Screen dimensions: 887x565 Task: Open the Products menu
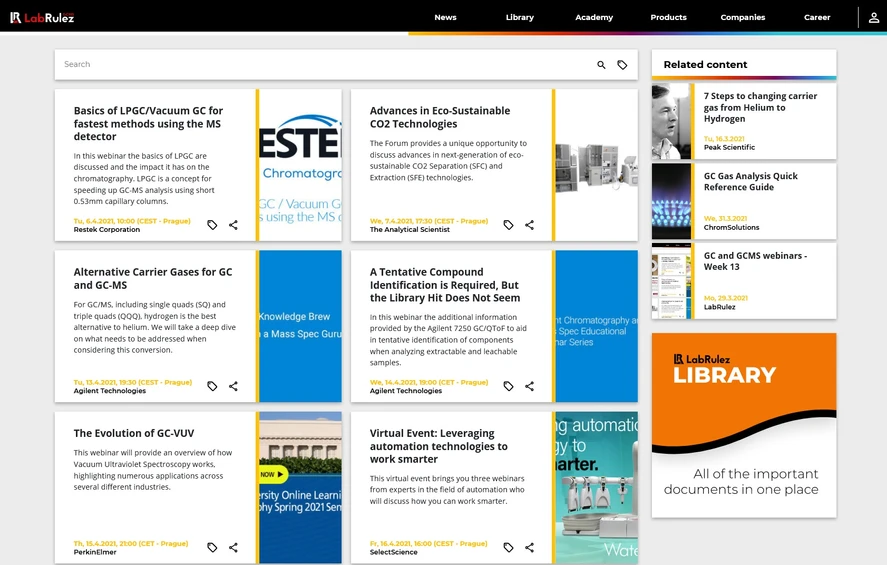[x=668, y=18]
